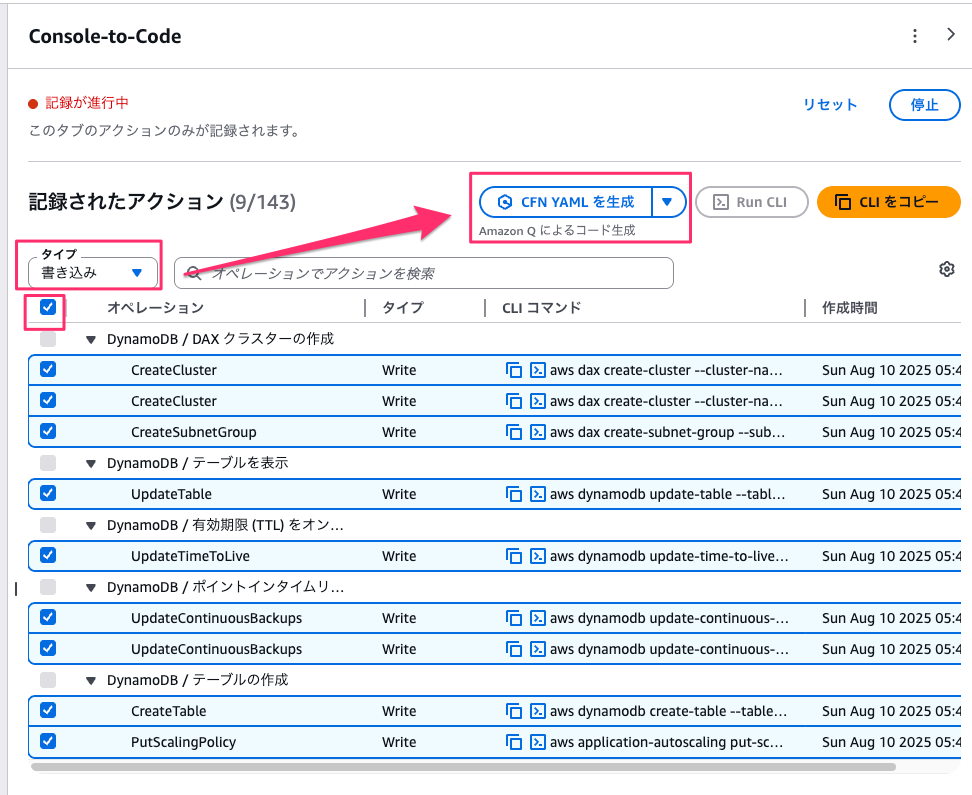Uncheck the CreateSubnetGroup row checkbox
The image size is (972, 795).
point(48,431)
